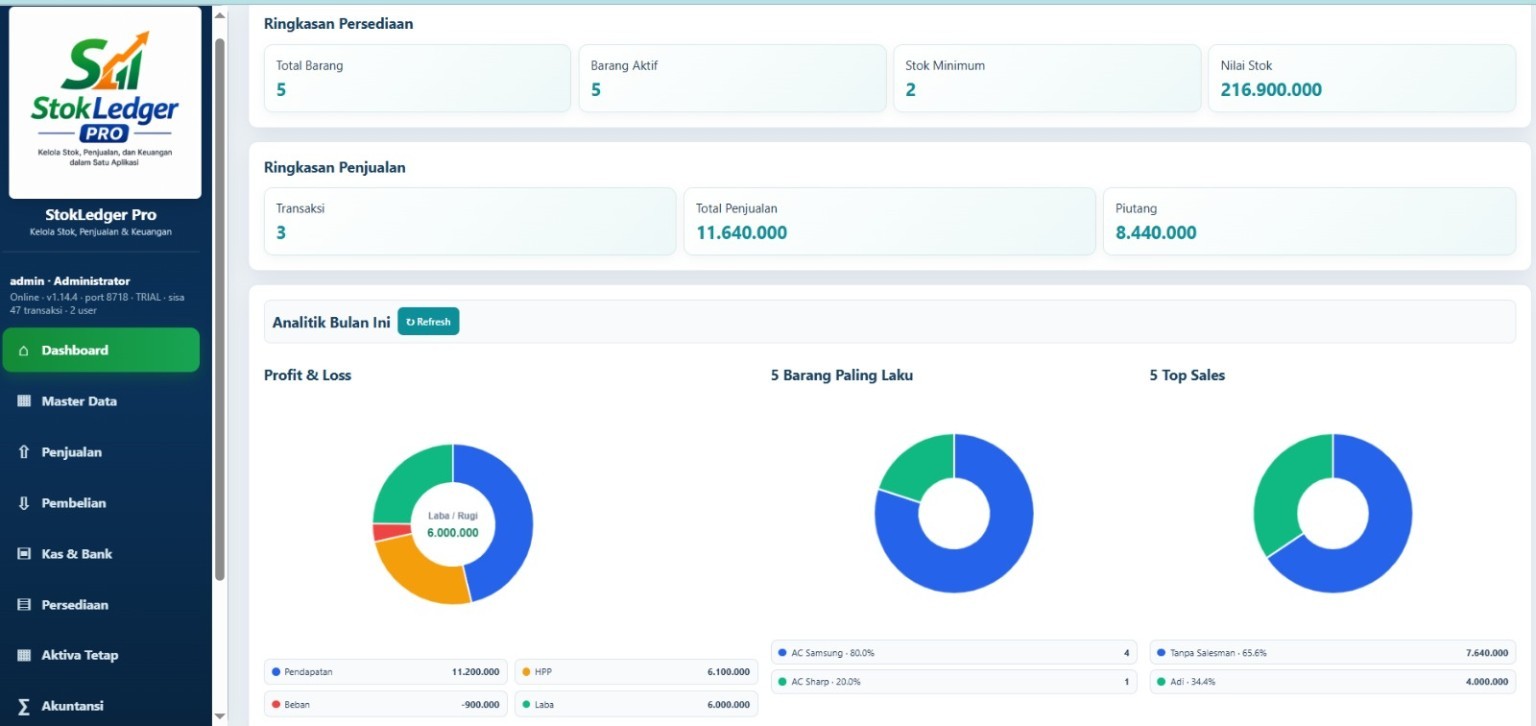Click the Ringkasan Persediaan heading

pos(338,24)
